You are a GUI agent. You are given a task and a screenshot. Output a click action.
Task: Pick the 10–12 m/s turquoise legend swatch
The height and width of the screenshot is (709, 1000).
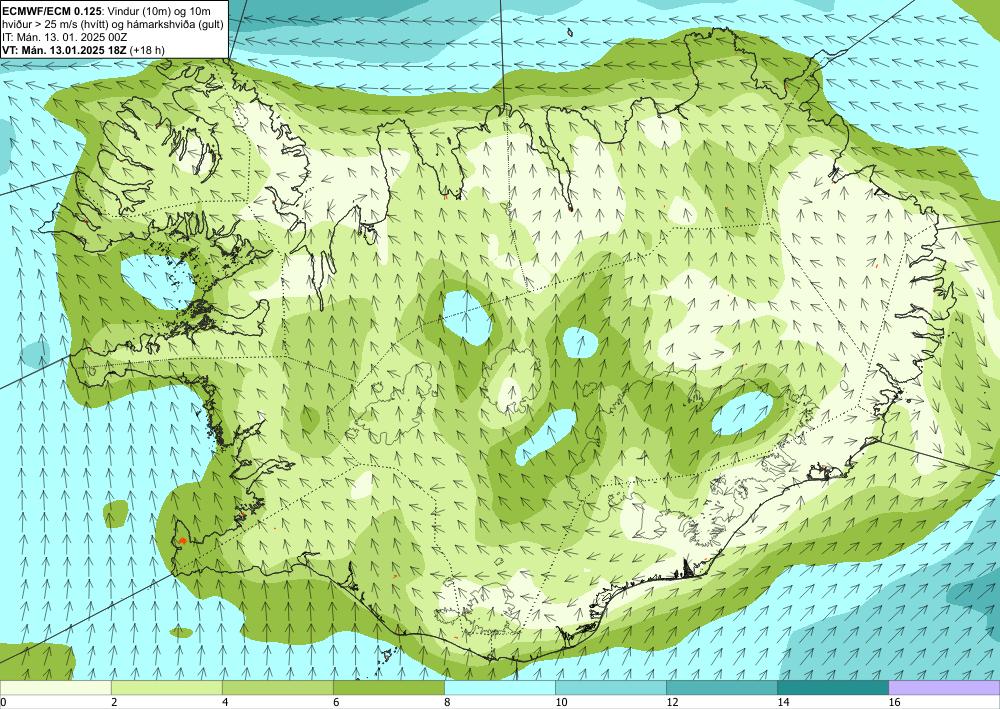(610, 687)
